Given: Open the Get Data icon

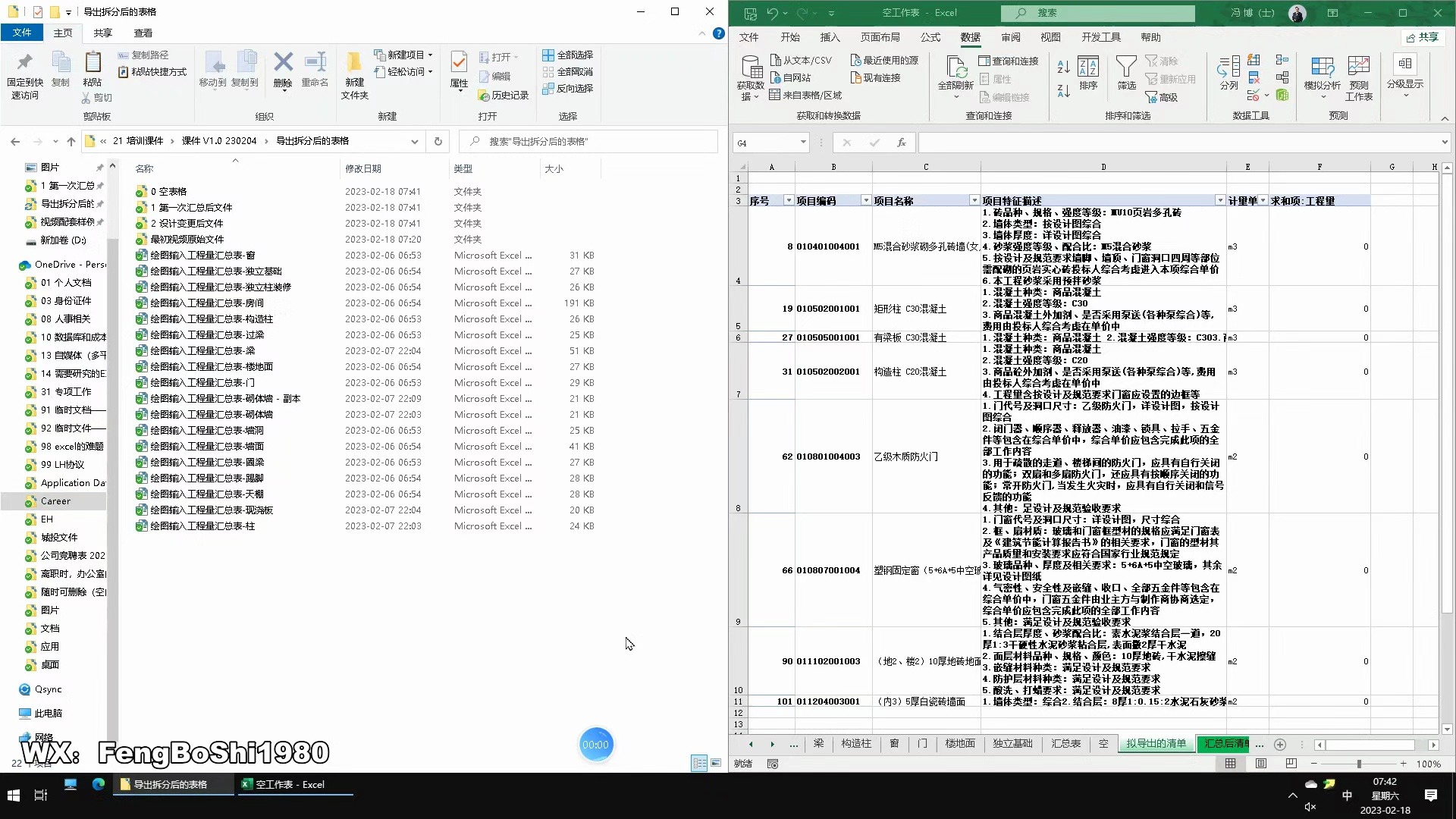Looking at the screenshot, I should coord(751,68).
